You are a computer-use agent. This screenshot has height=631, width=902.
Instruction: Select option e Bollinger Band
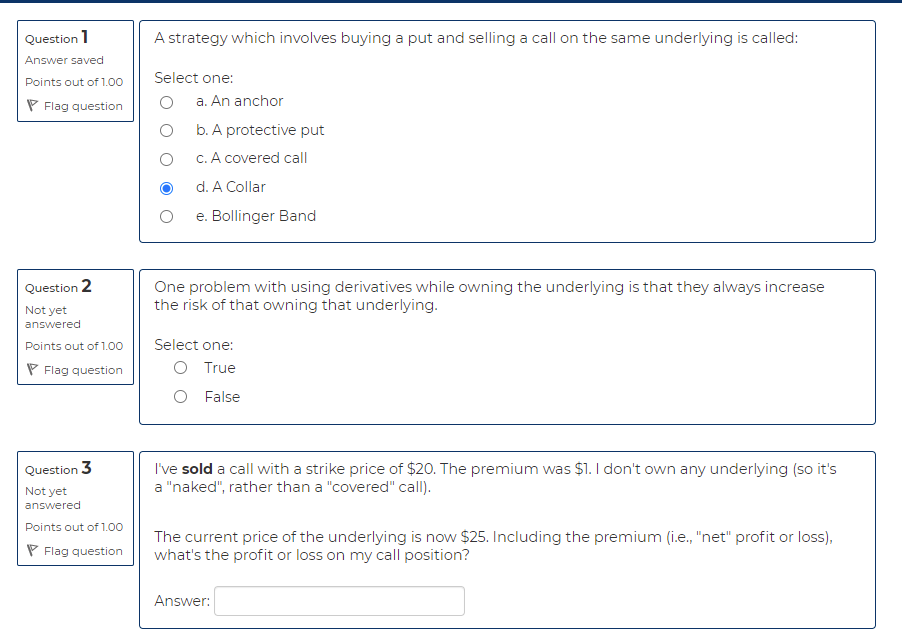166,216
